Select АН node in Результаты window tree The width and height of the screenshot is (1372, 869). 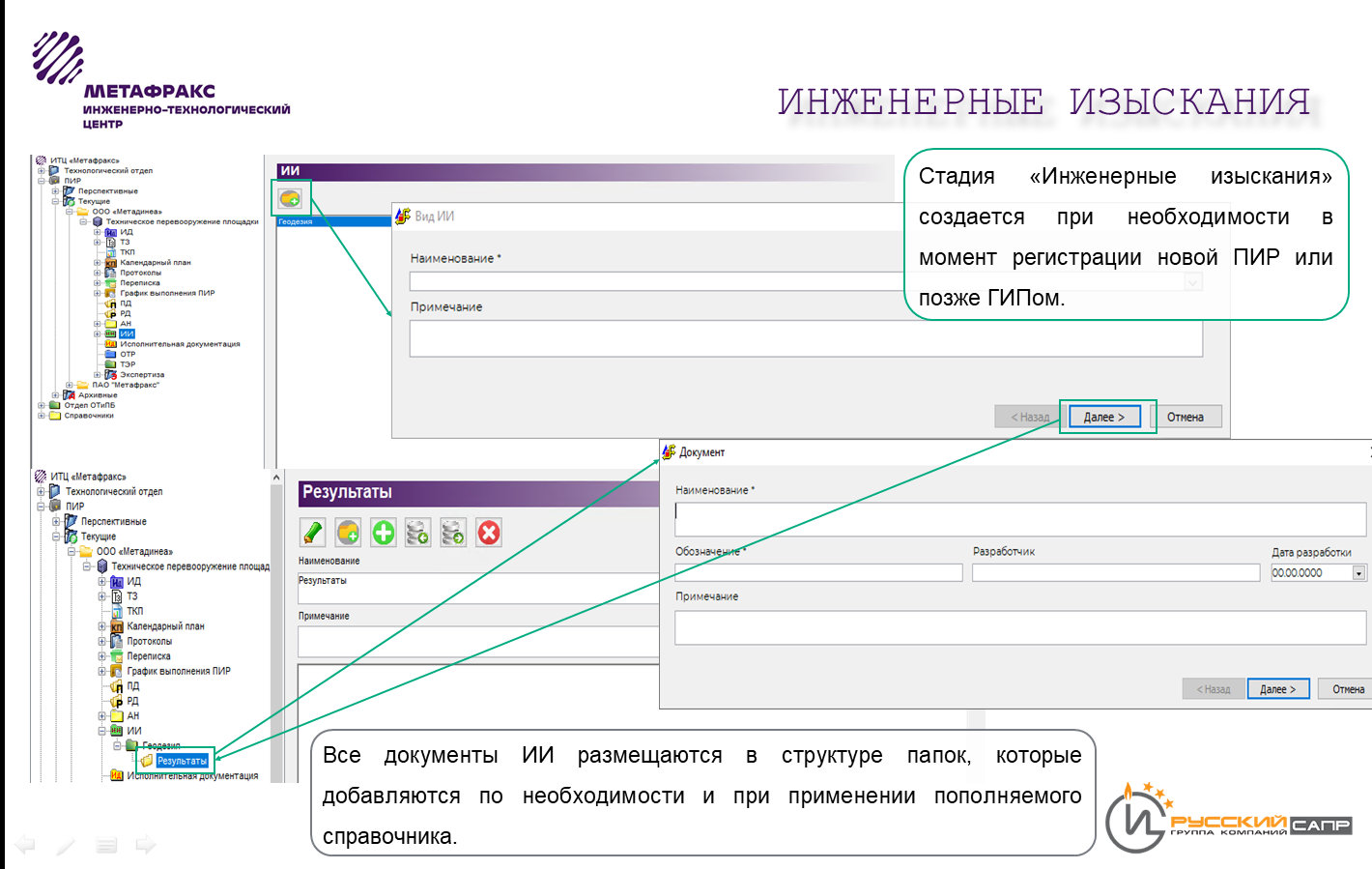pyautogui.click(x=133, y=716)
